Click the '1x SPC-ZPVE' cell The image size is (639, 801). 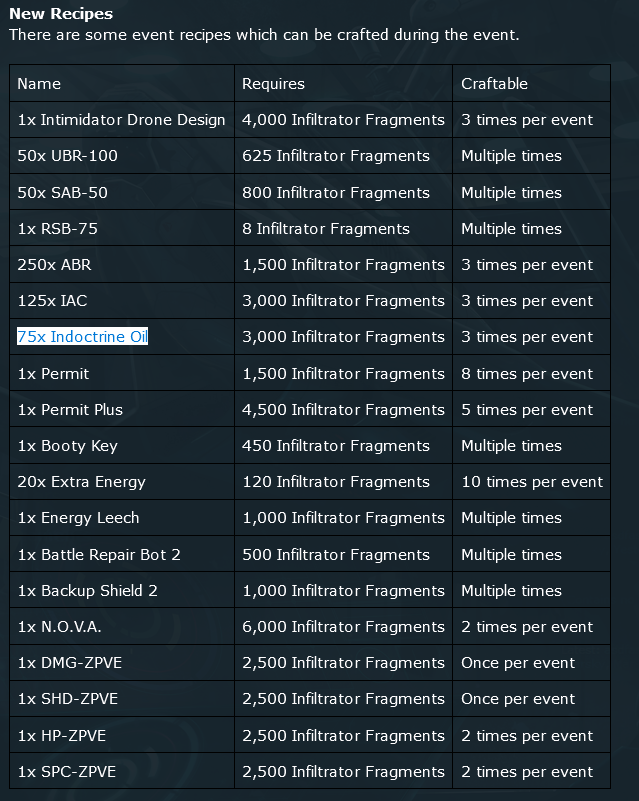[x=122, y=771]
